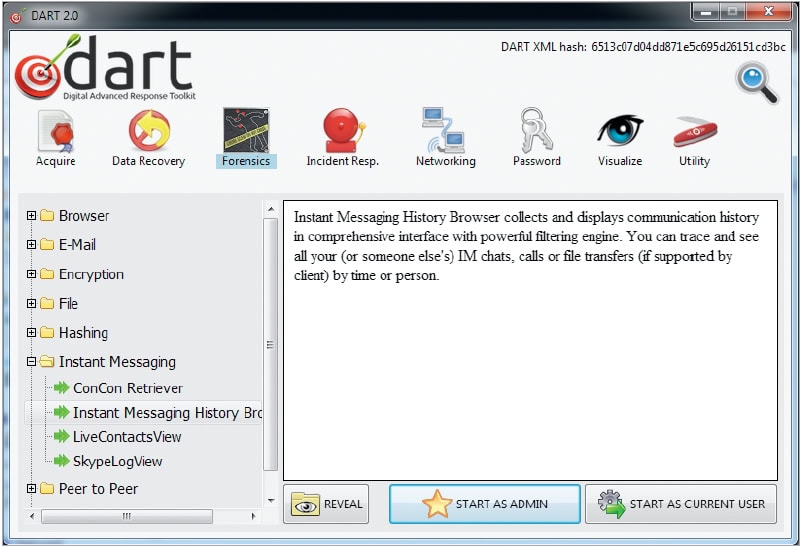Click the DART XML hash text
This screenshot has height=548, width=802.
[x=643, y=47]
